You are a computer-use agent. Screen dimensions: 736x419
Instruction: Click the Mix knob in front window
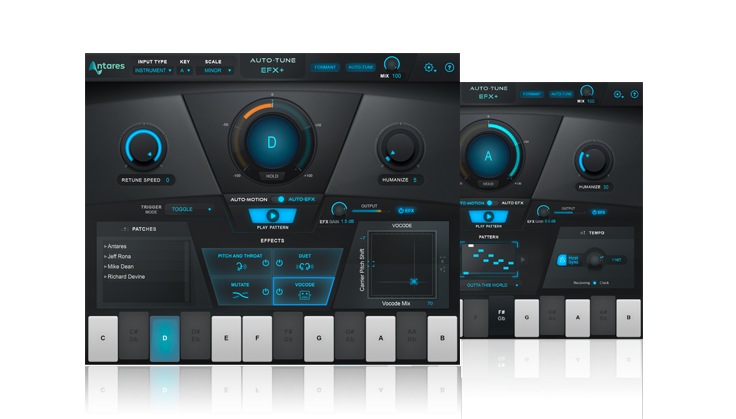391,64
